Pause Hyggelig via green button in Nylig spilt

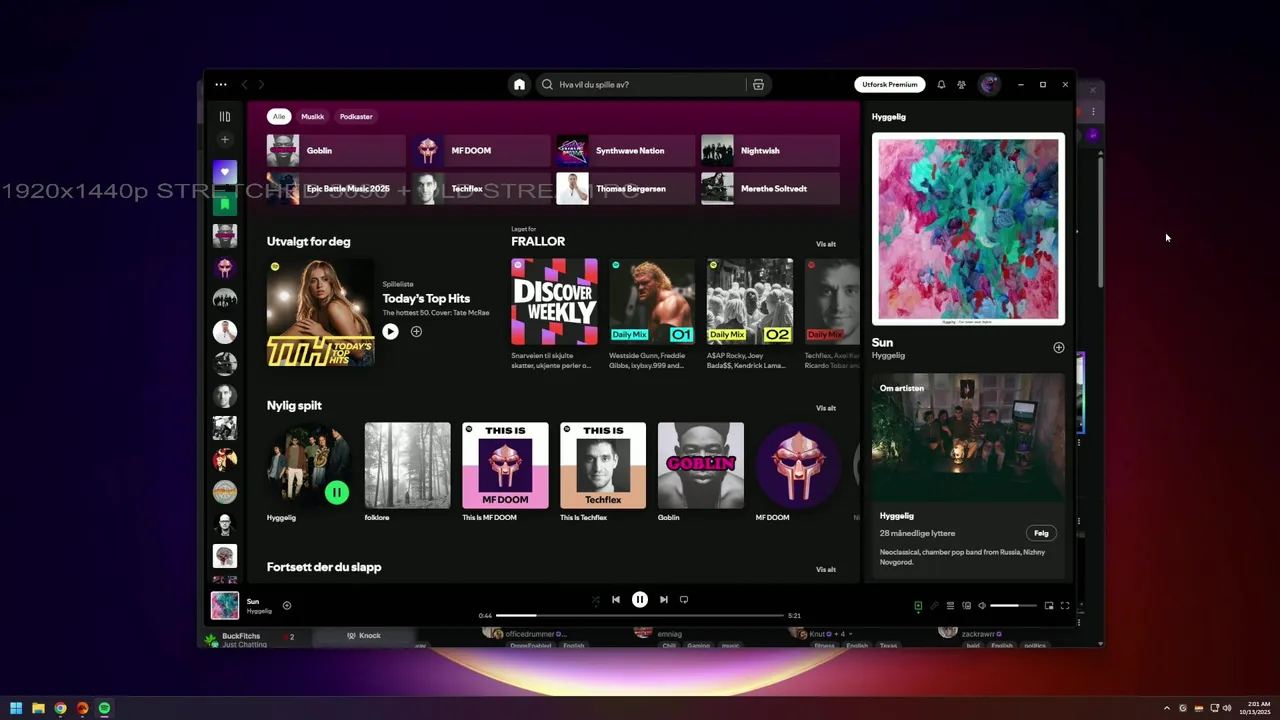[337, 492]
